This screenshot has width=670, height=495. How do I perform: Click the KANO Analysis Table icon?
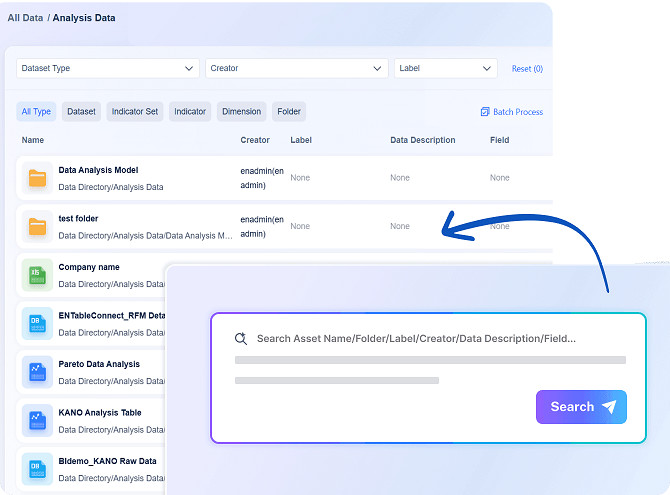pyautogui.click(x=38, y=420)
